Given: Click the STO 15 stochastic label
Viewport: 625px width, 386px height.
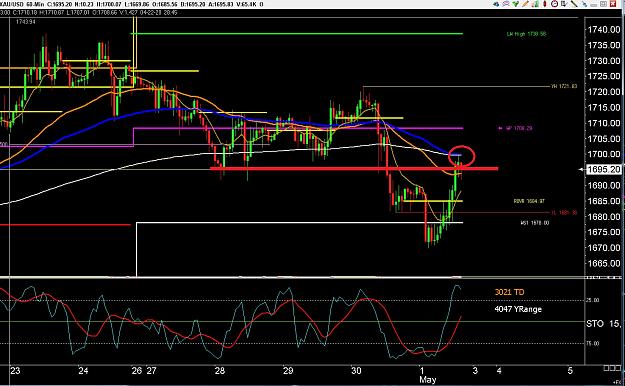Looking at the screenshot, I should 603,324.
